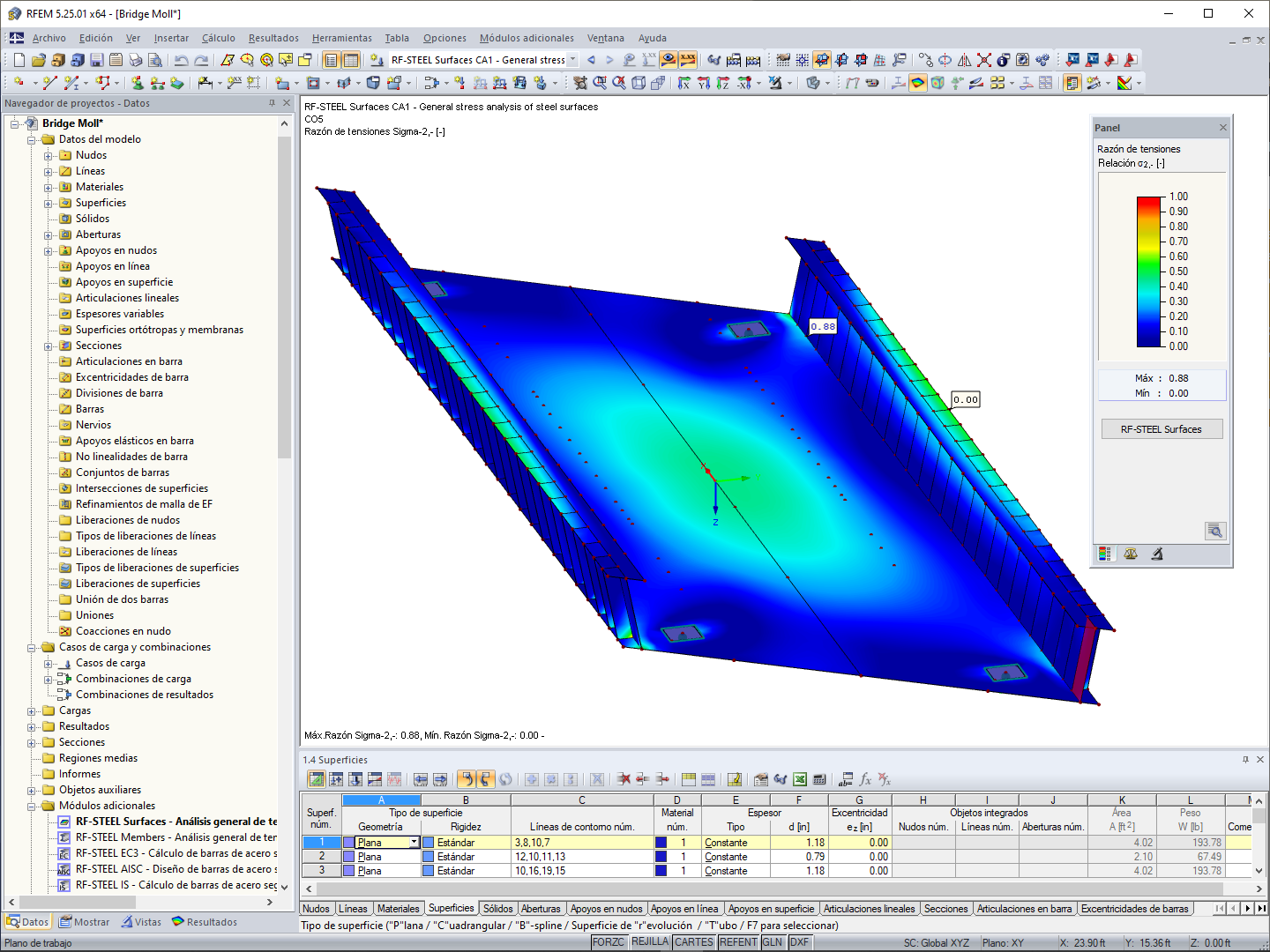Image resolution: width=1270 pixels, height=952 pixels.
Task: Toggle DXF option in the status bar
Action: [x=799, y=941]
